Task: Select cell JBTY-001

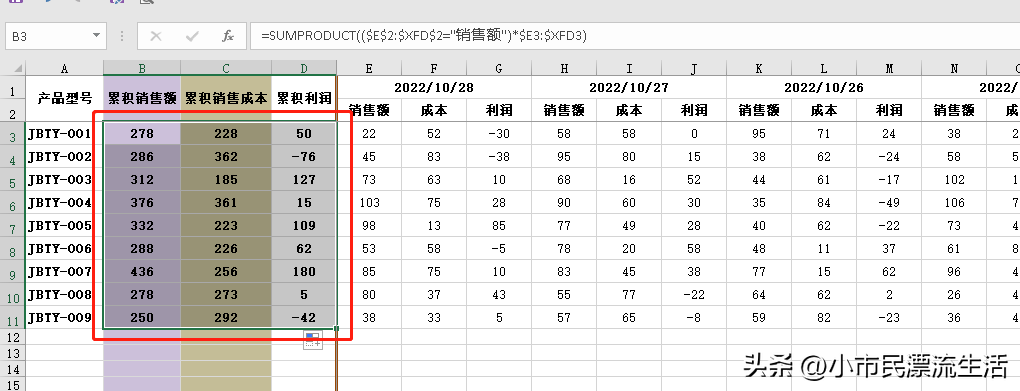Action: pyautogui.click(x=64, y=134)
